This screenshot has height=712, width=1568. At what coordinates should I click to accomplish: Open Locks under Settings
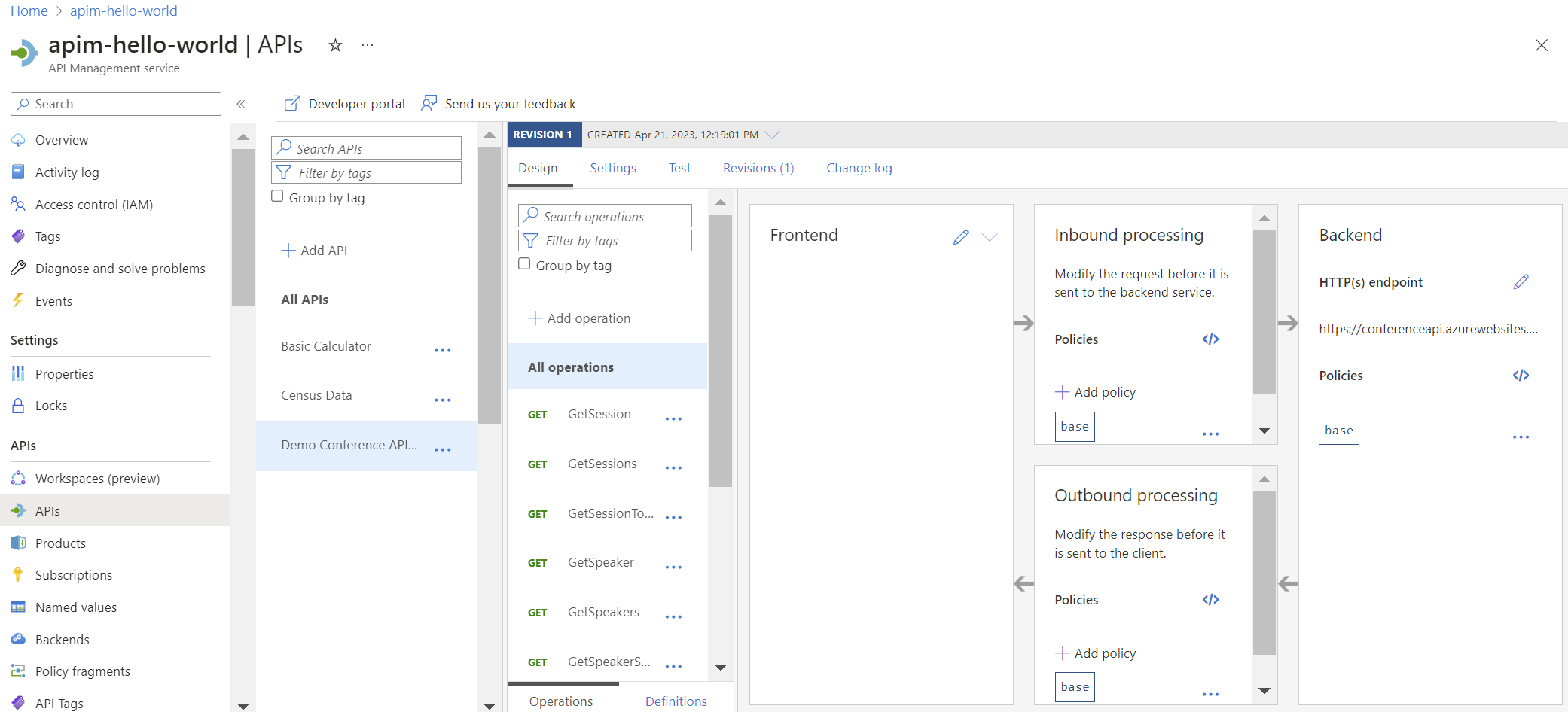(50, 406)
